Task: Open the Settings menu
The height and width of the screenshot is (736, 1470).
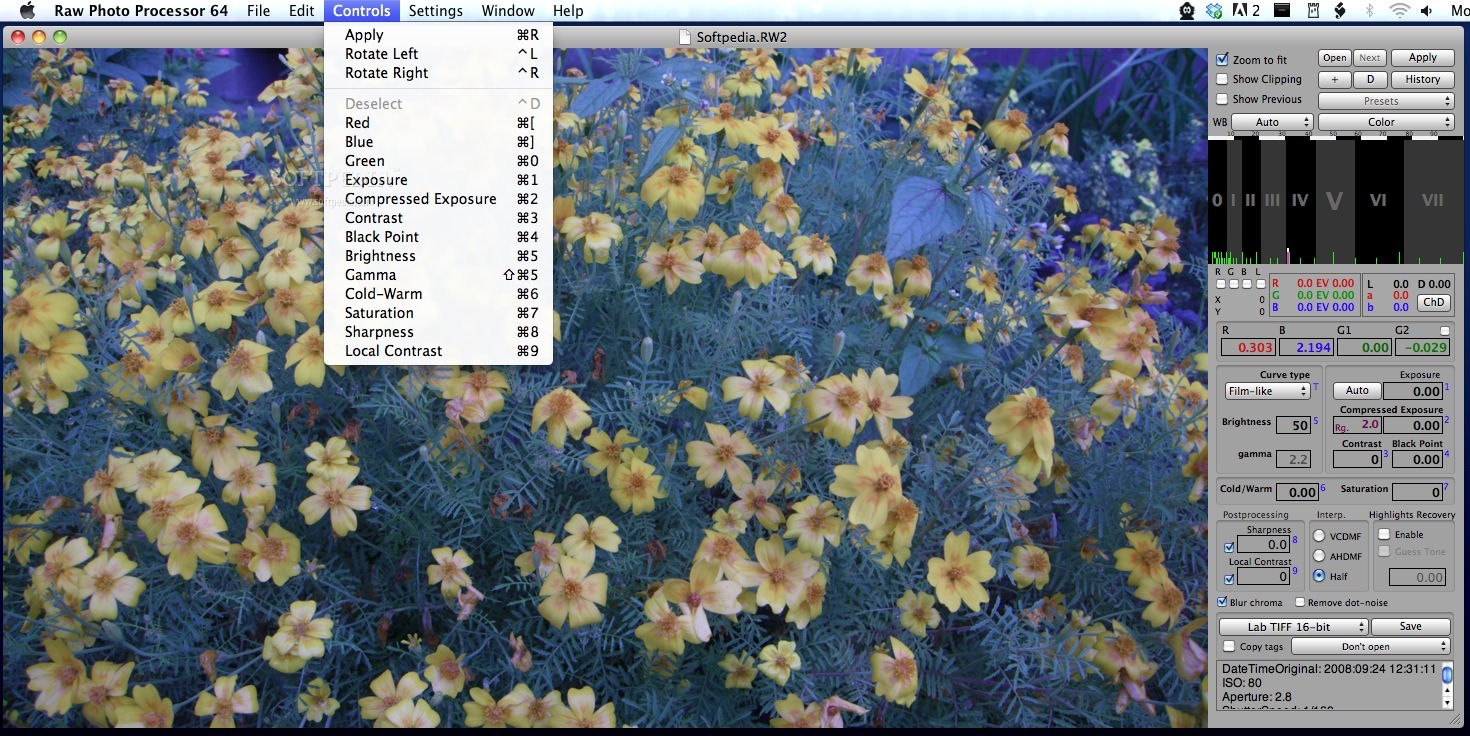Action: (436, 11)
